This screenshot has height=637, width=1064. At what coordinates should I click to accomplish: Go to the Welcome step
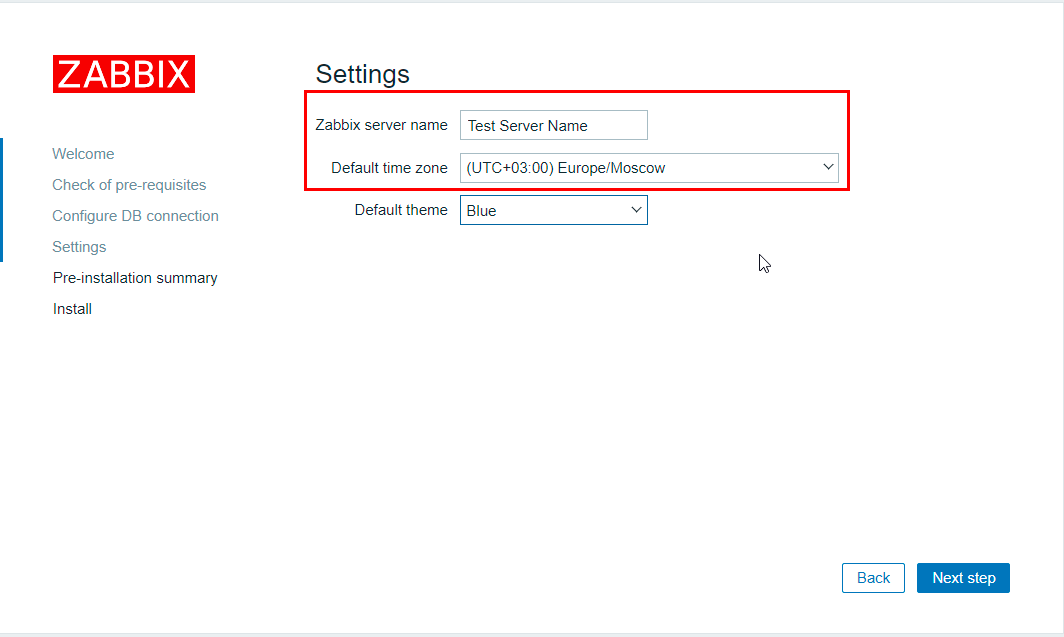click(83, 154)
